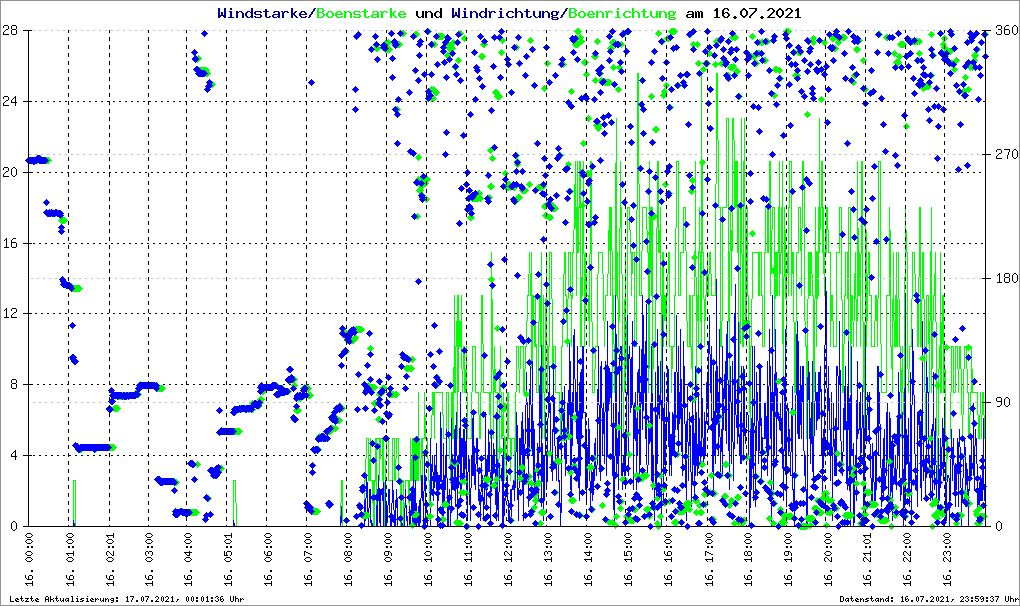
Task: Click the '16' value on left axis
Action: (14, 243)
